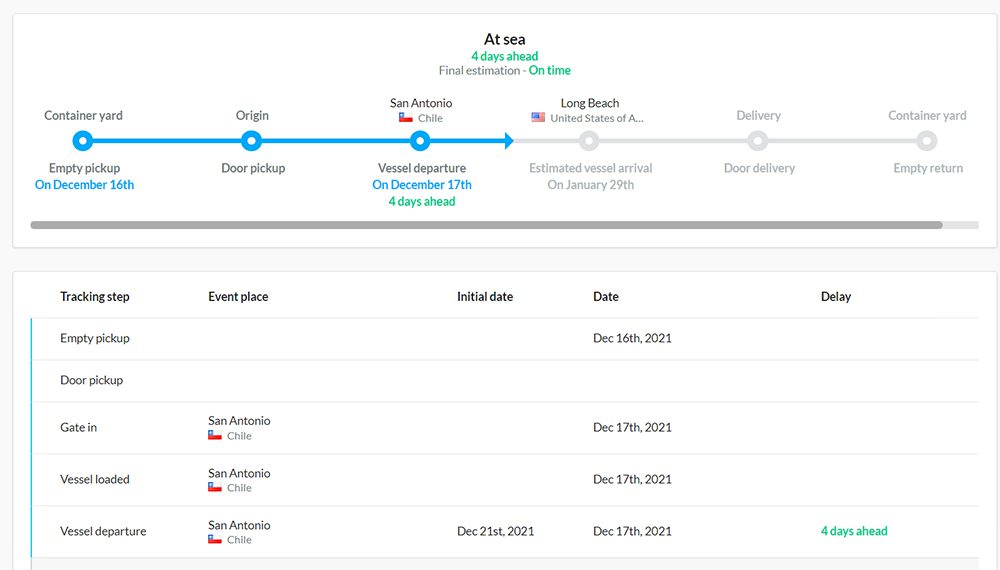The image size is (1000, 570).
Task: Click the Event place column header
Action: tap(238, 296)
